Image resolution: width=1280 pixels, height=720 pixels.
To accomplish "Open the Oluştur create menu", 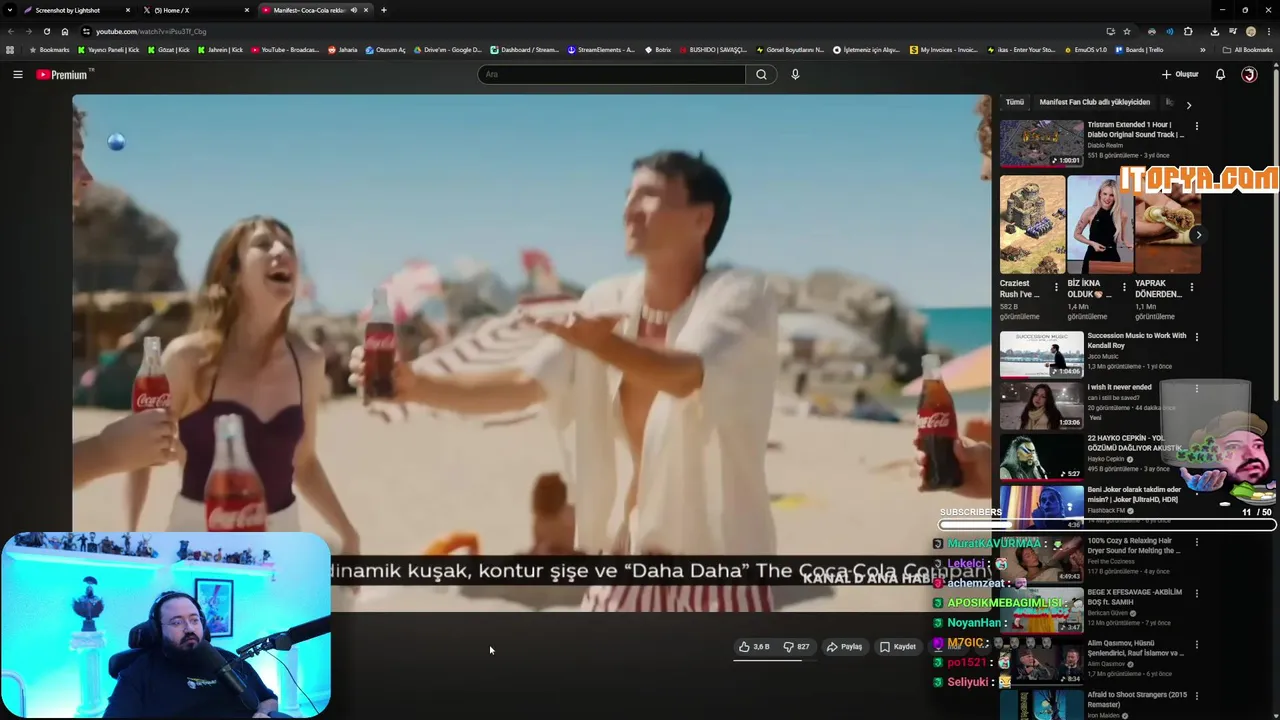I will [x=1180, y=74].
